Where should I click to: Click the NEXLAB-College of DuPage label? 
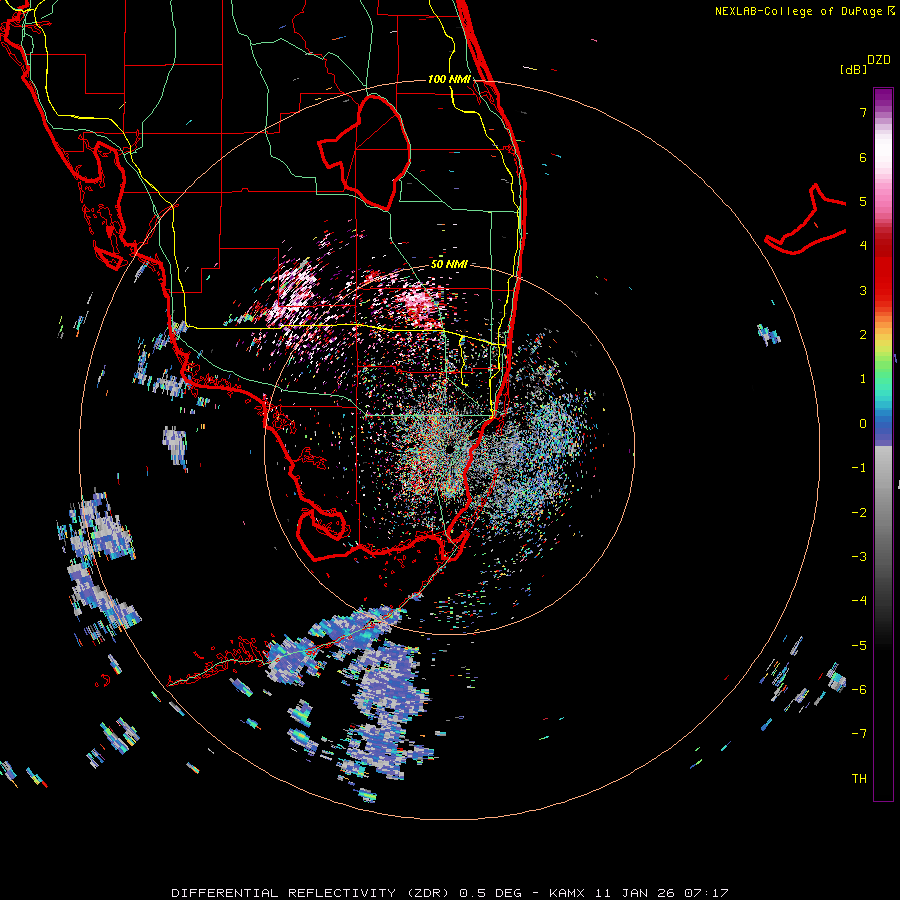coord(798,11)
